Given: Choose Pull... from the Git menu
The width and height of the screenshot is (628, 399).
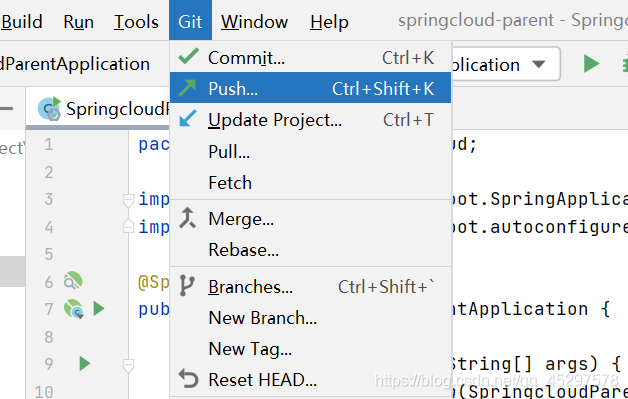Looking at the screenshot, I should tap(310, 151).
